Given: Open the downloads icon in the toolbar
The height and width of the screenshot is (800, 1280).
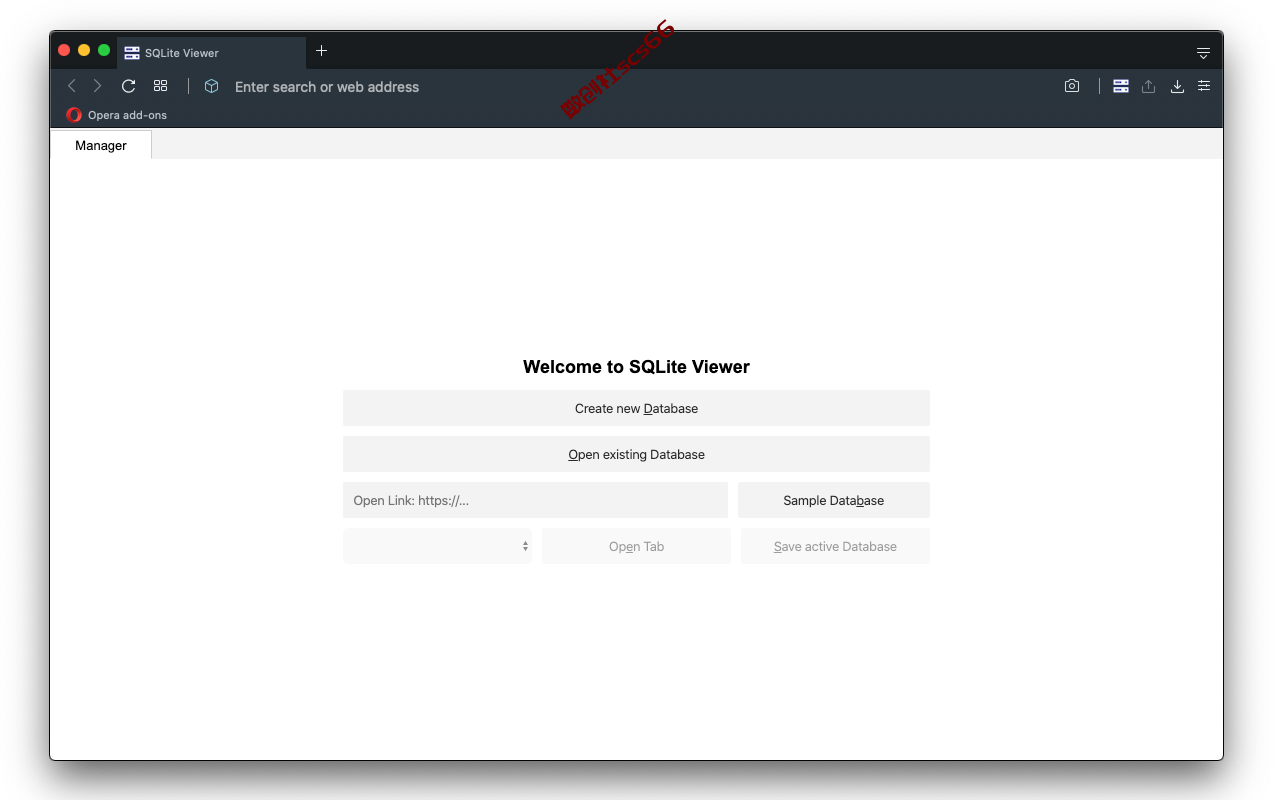Looking at the screenshot, I should coord(1177,86).
